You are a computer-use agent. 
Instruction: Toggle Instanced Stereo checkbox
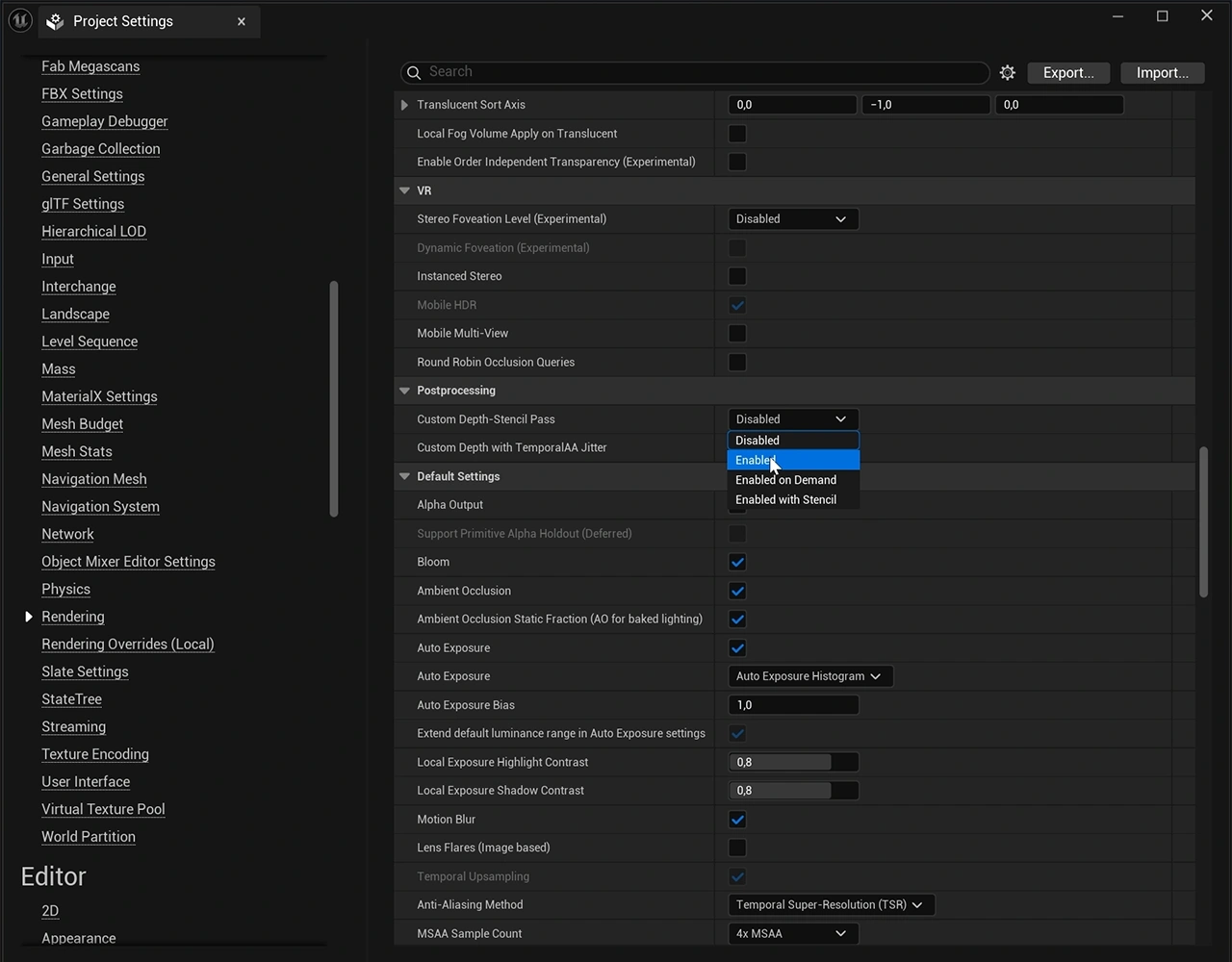(x=737, y=276)
